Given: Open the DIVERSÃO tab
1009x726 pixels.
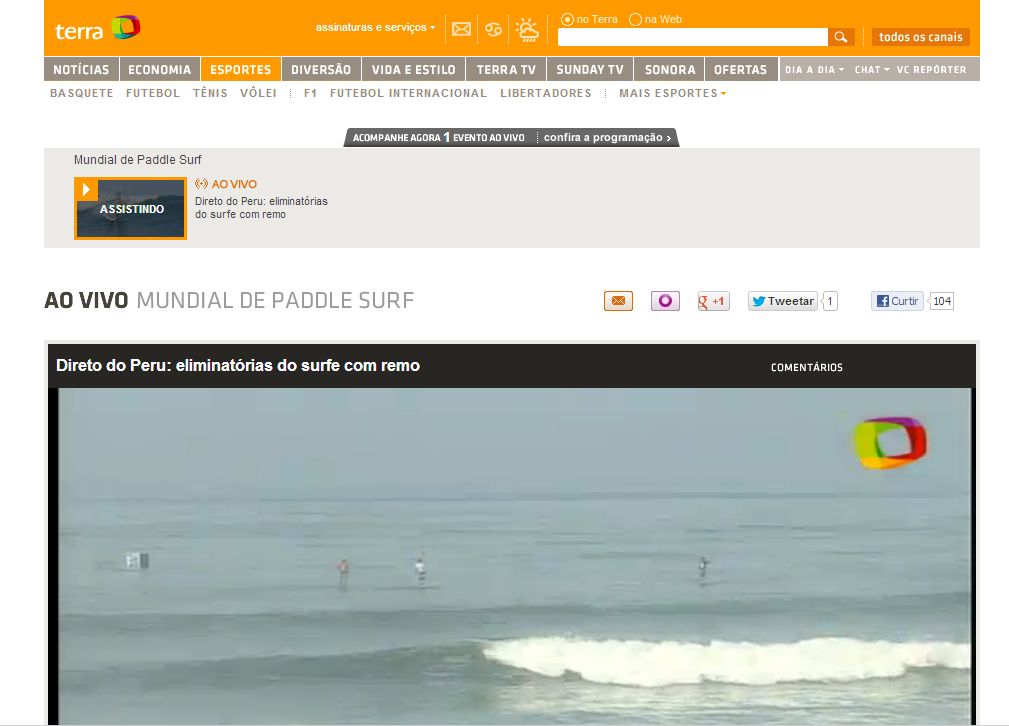Looking at the screenshot, I should tap(321, 70).
